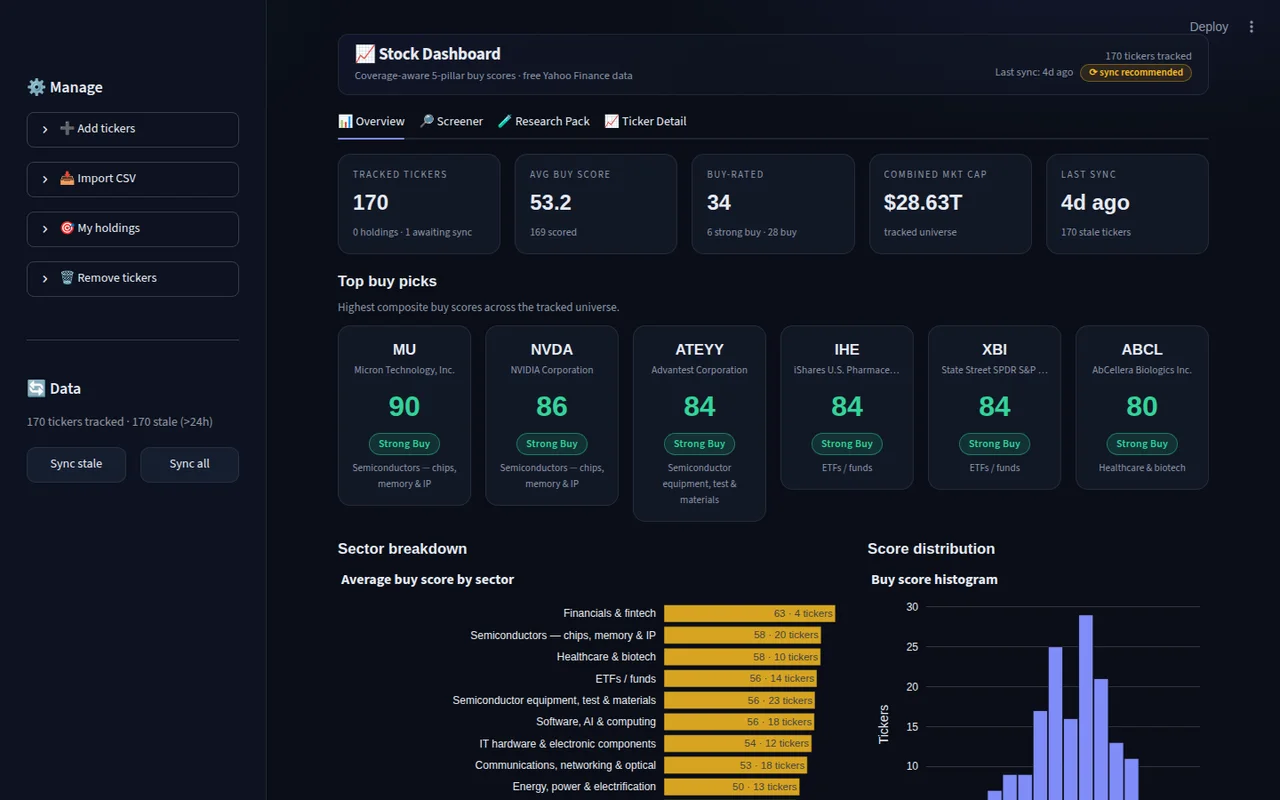
Task: Click the Energy, power & electrification bar
Action: (731, 787)
